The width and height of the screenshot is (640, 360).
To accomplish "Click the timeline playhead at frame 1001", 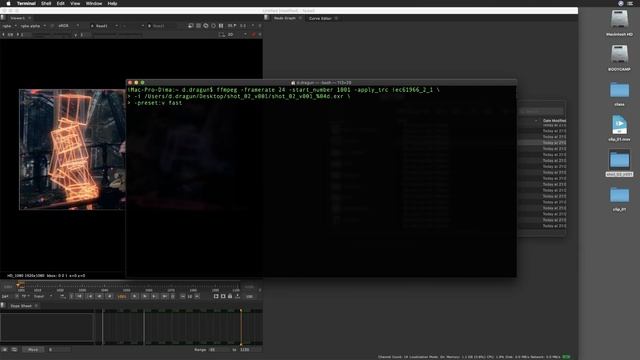I will (20, 285).
